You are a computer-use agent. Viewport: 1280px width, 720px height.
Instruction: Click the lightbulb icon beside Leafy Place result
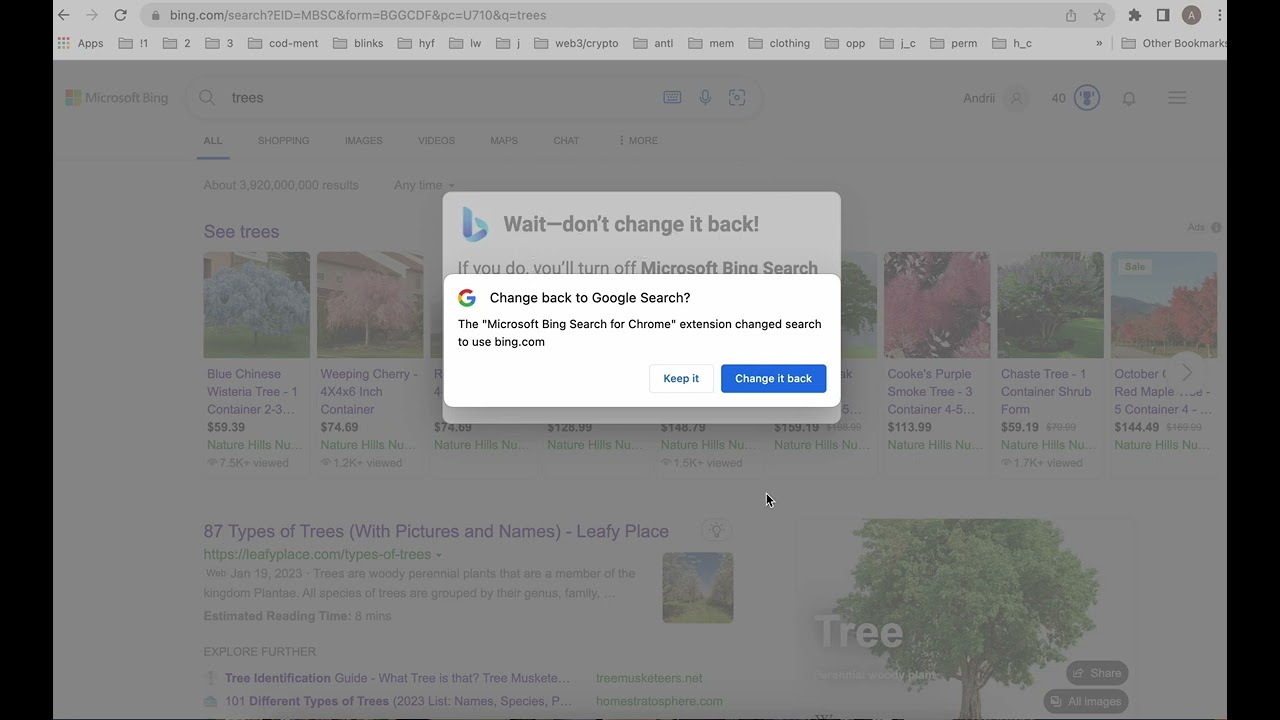pos(714,531)
